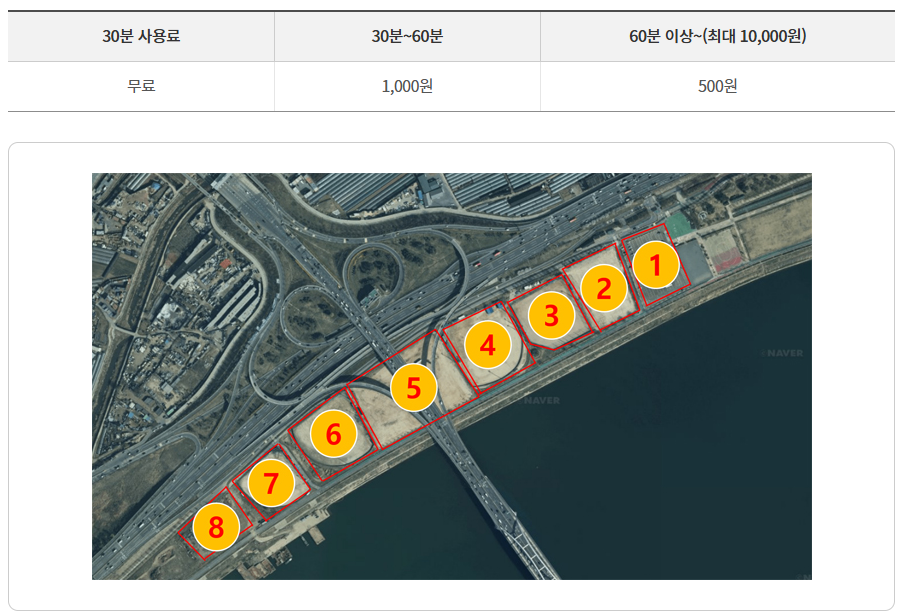Screen dimensions: 902x614
Task: Click parking zone marker number 5
Action: [x=414, y=387]
